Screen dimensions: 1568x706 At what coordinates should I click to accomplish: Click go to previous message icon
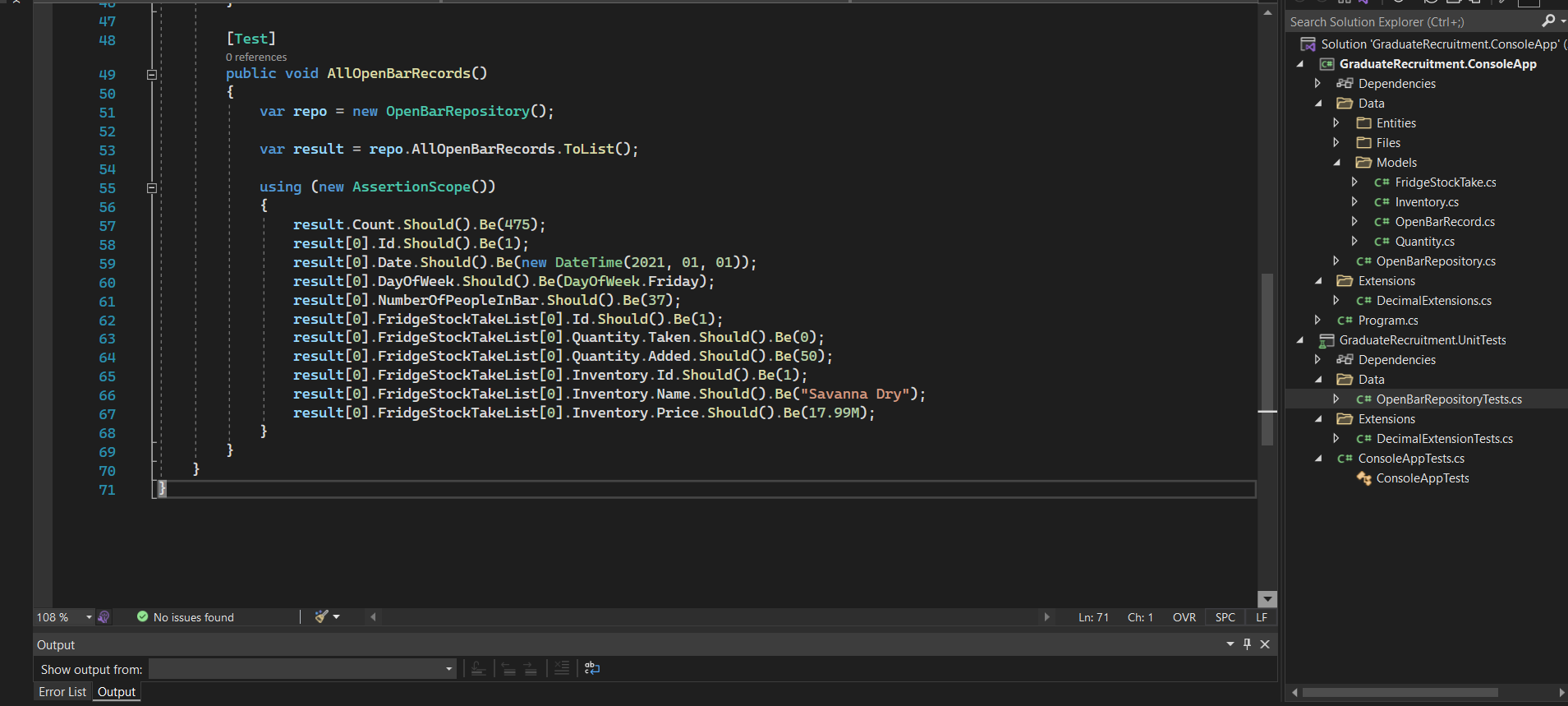tap(508, 668)
